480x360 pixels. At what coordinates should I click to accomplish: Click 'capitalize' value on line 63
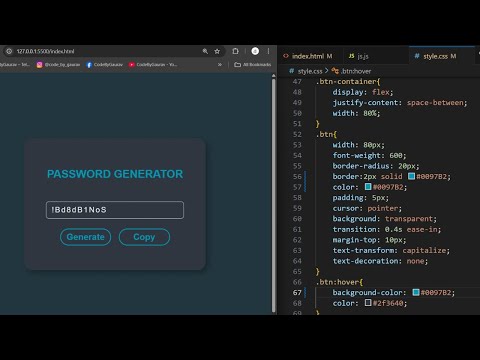pos(424,250)
